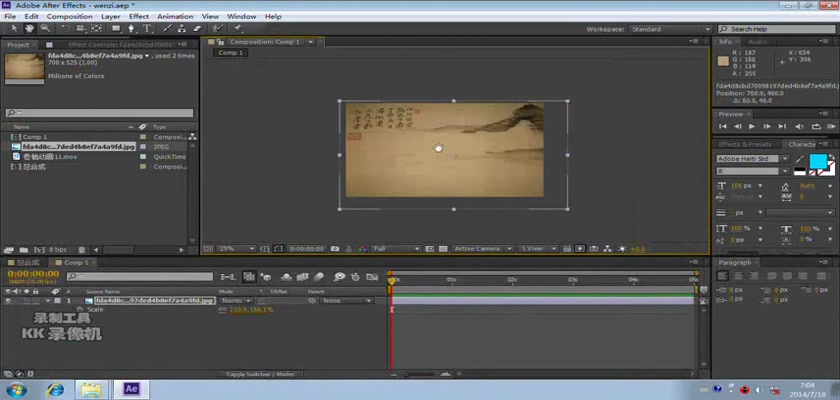Click eyedropper in Character panel
Image resolution: width=840 pixels, height=400 pixels.
800,159
